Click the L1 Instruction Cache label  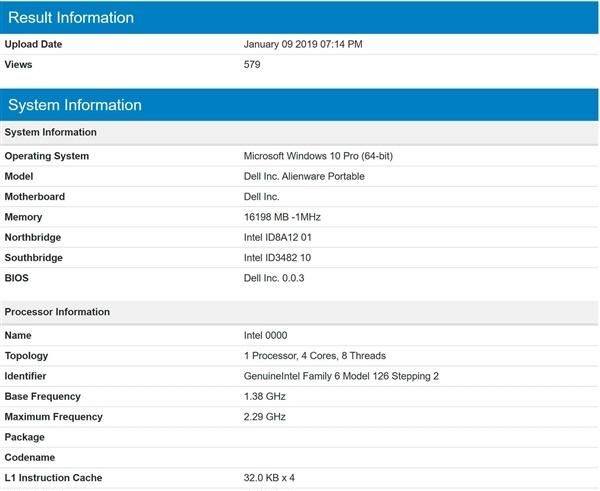pos(53,478)
